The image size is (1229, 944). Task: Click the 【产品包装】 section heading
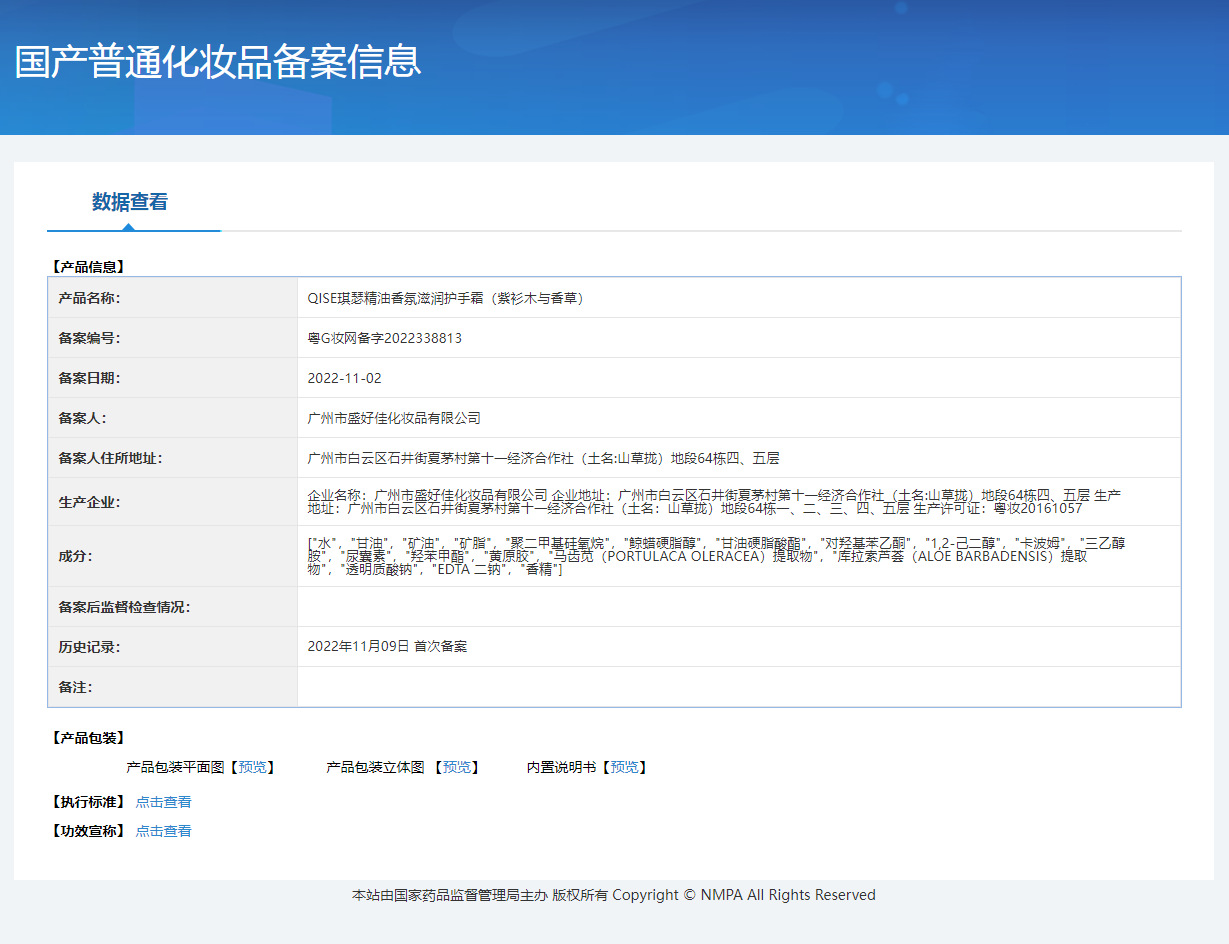pyautogui.click(x=87, y=738)
